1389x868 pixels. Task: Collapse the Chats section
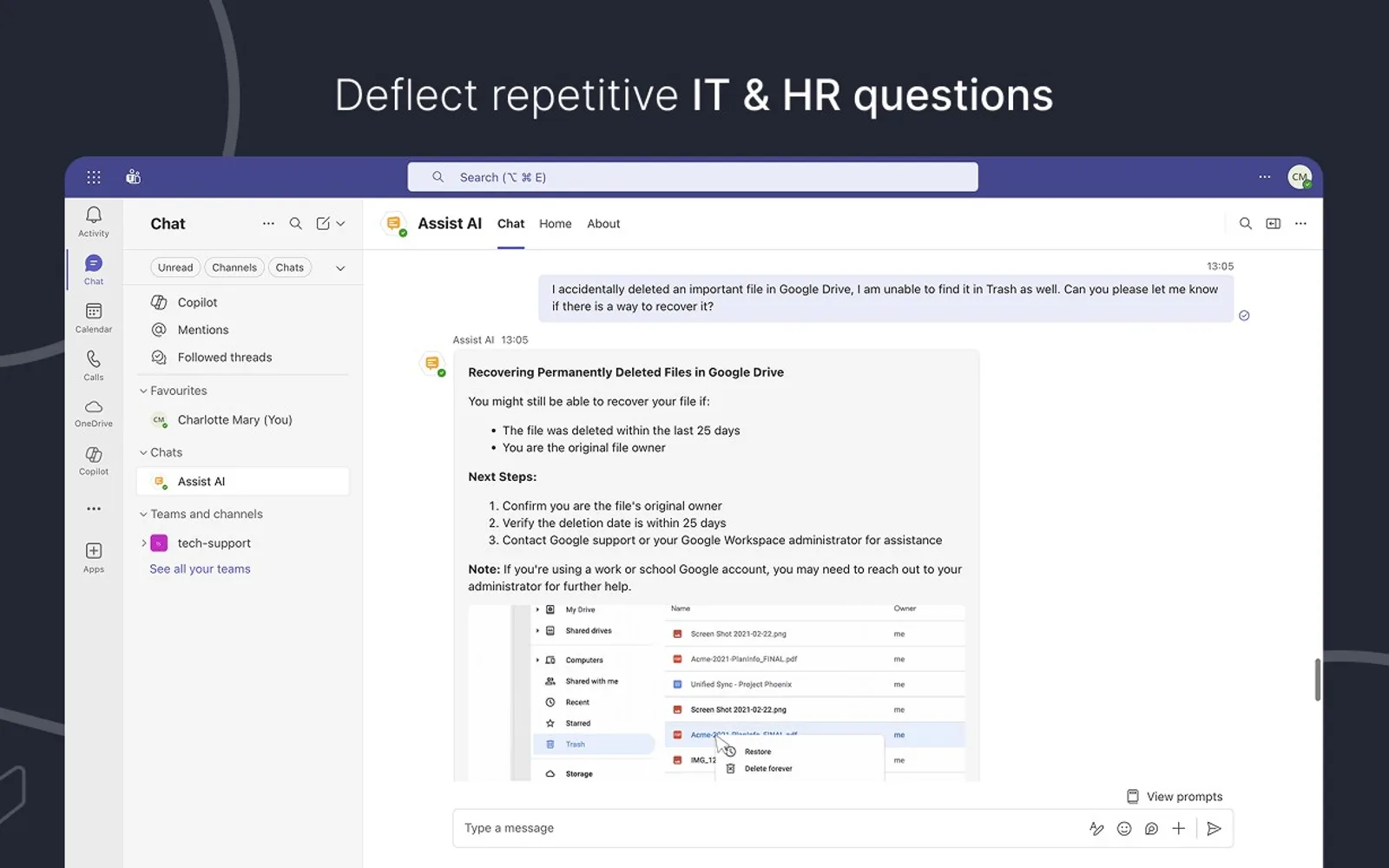point(143,452)
